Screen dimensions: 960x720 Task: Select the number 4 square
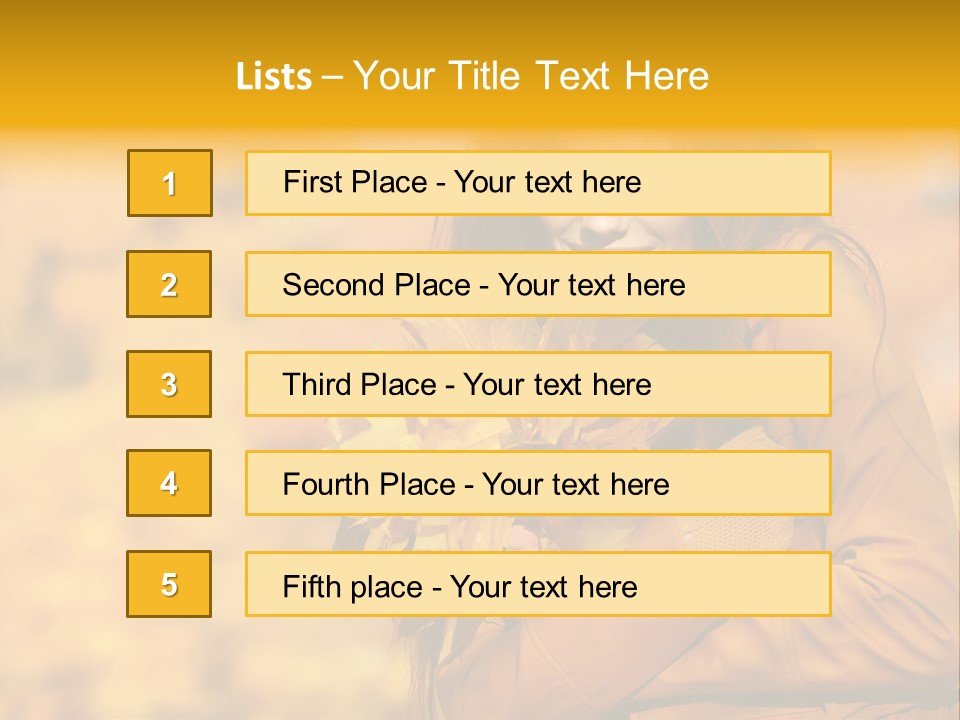pos(169,483)
